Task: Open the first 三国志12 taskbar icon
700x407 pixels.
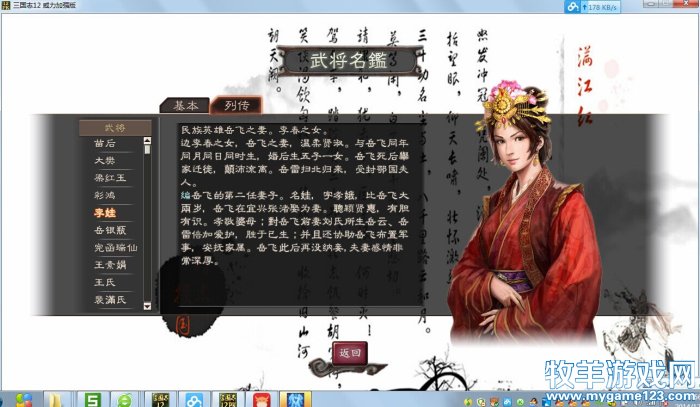Action: 160,400
